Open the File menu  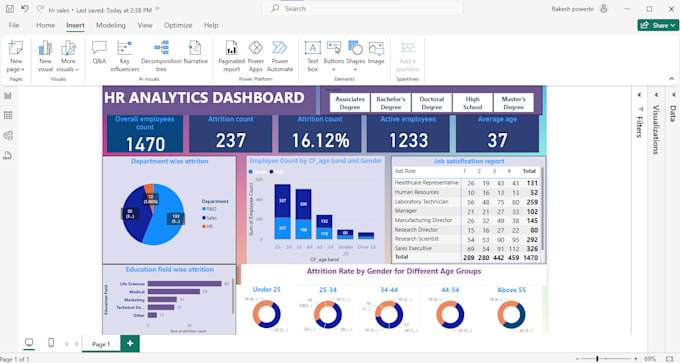click(x=14, y=26)
